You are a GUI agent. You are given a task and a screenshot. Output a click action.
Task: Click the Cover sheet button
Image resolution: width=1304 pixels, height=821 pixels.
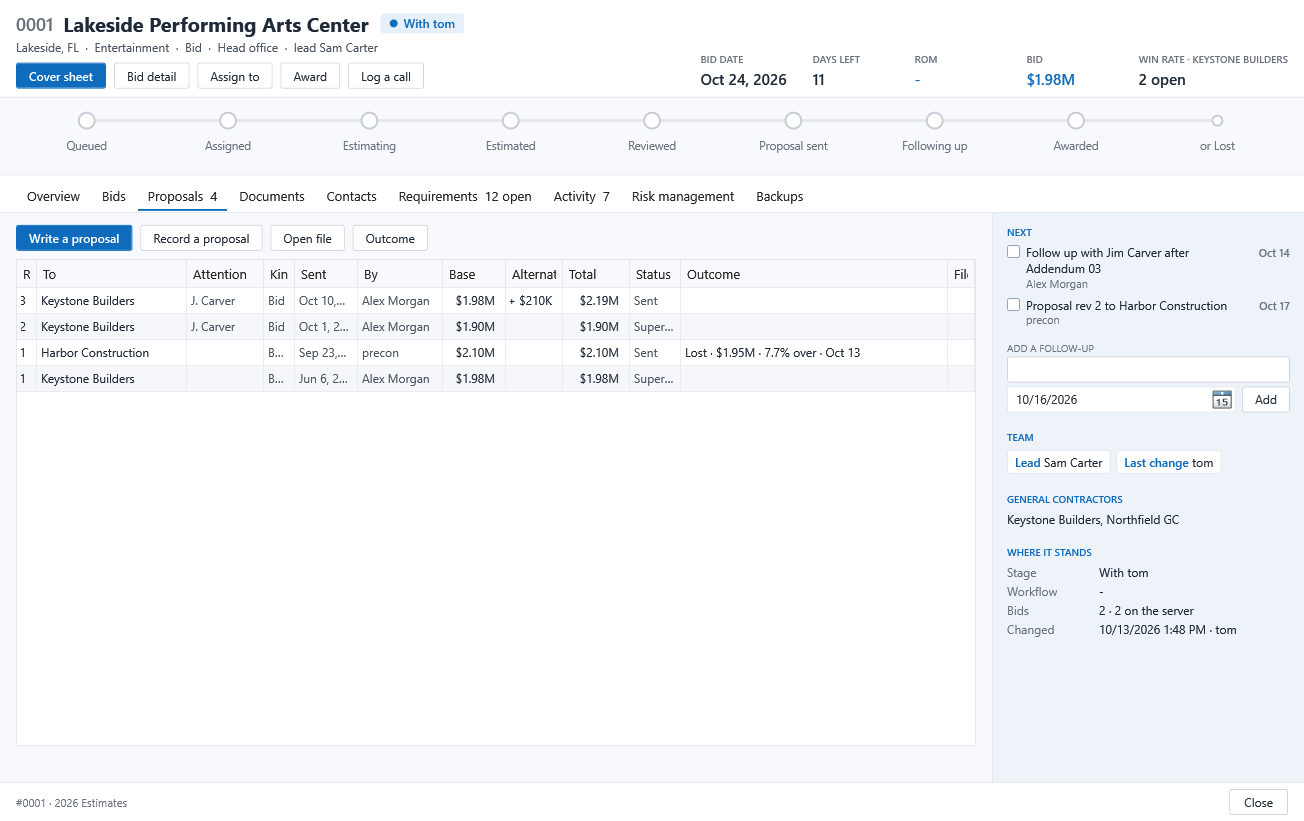point(61,77)
